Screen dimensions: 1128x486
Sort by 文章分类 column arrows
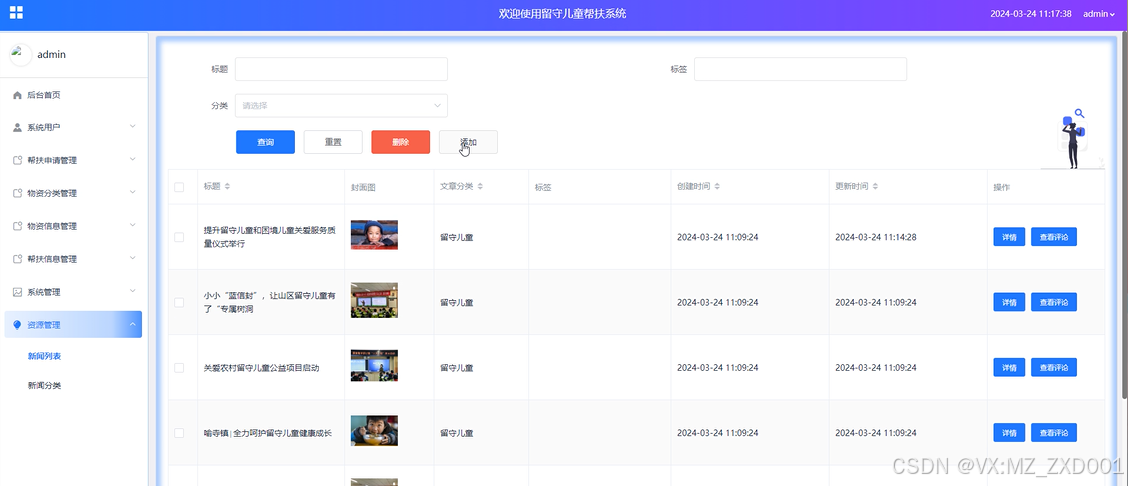pos(480,187)
